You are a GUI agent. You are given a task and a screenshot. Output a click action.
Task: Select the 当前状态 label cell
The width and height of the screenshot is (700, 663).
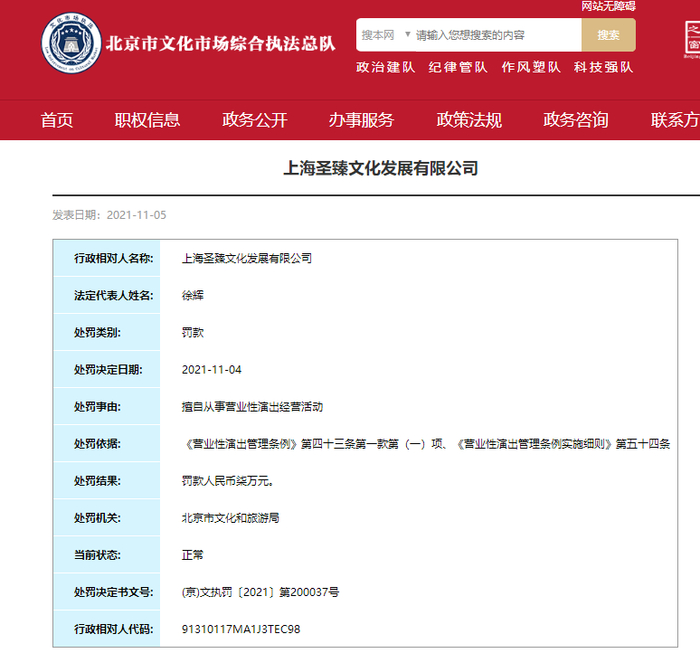[107, 555]
